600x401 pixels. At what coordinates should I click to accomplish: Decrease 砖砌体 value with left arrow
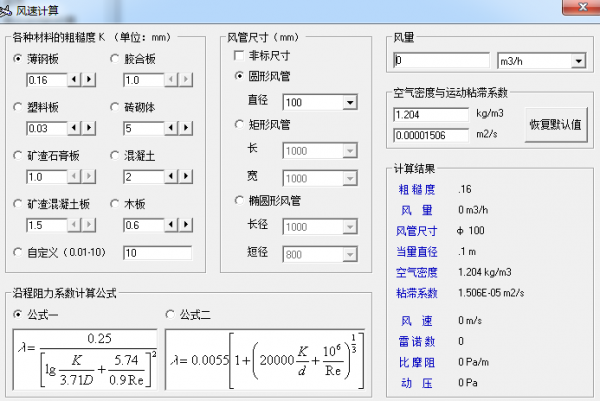171,128
